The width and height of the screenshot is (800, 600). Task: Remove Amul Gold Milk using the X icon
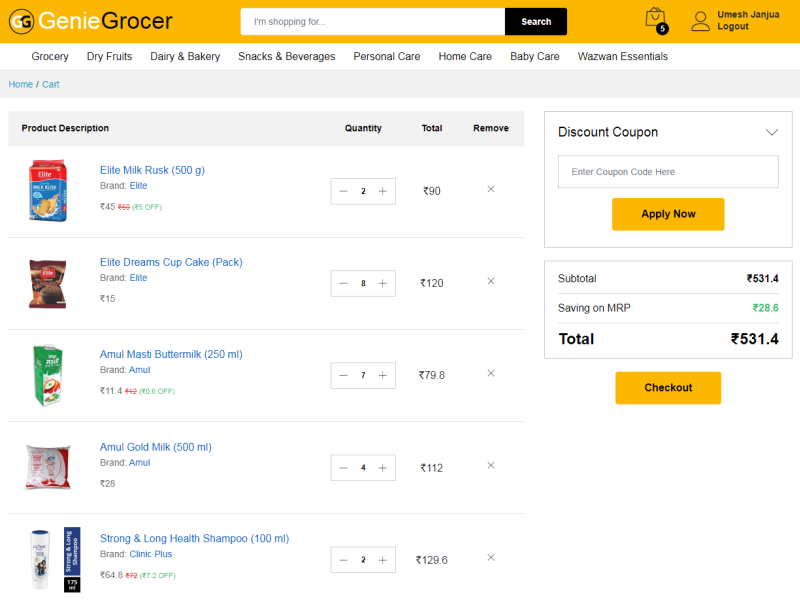click(490, 465)
